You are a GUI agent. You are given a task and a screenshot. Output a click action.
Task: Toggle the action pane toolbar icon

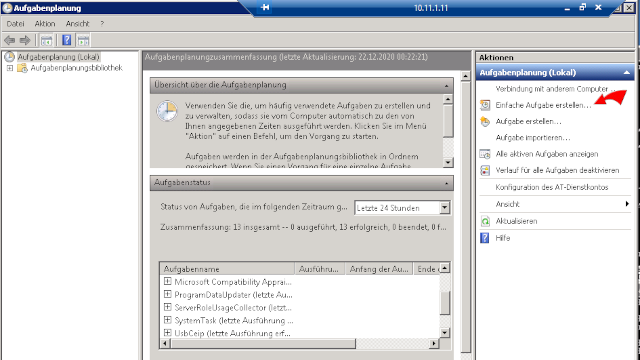pos(83,40)
